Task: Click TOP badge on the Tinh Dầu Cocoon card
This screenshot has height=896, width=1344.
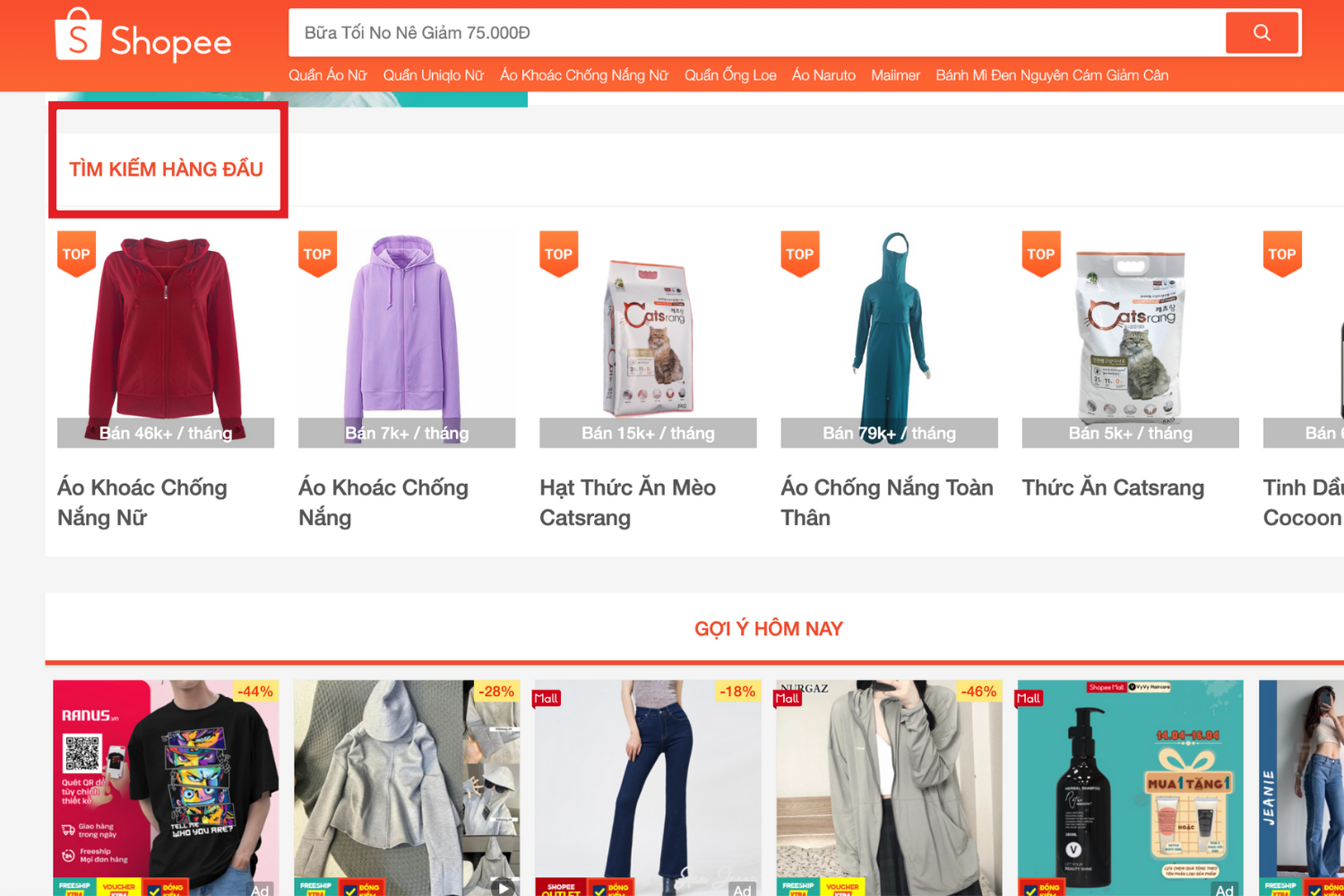Action: tap(1282, 254)
